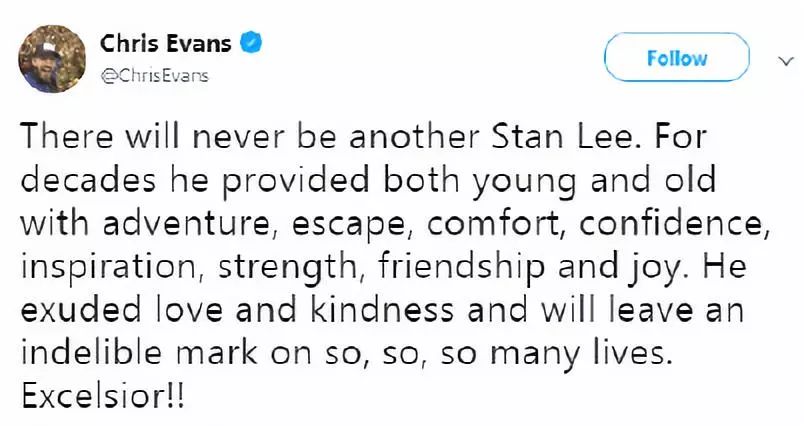The image size is (804, 426).
Task: Click the word Excelsior!! in the tweet
Action: [x=102, y=396]
